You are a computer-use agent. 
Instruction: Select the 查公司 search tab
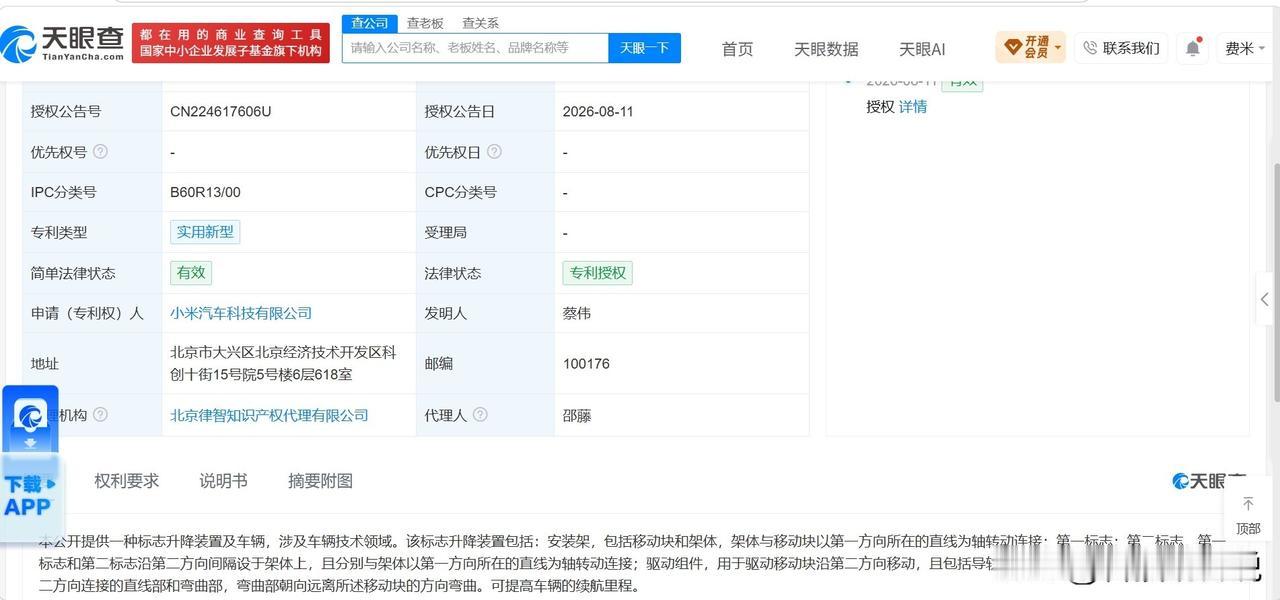[x=369, y=23]
